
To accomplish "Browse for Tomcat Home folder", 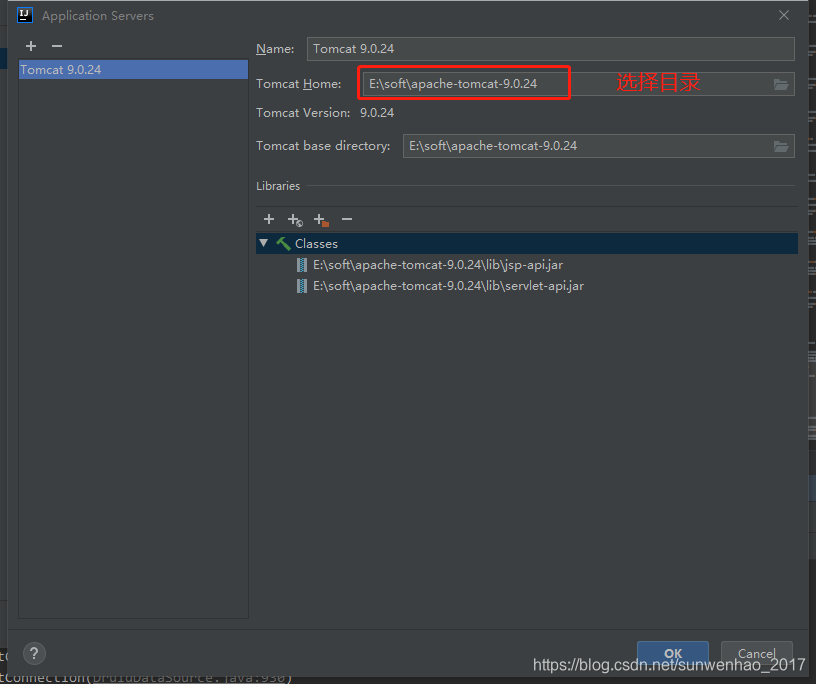I will click(781, 84).
